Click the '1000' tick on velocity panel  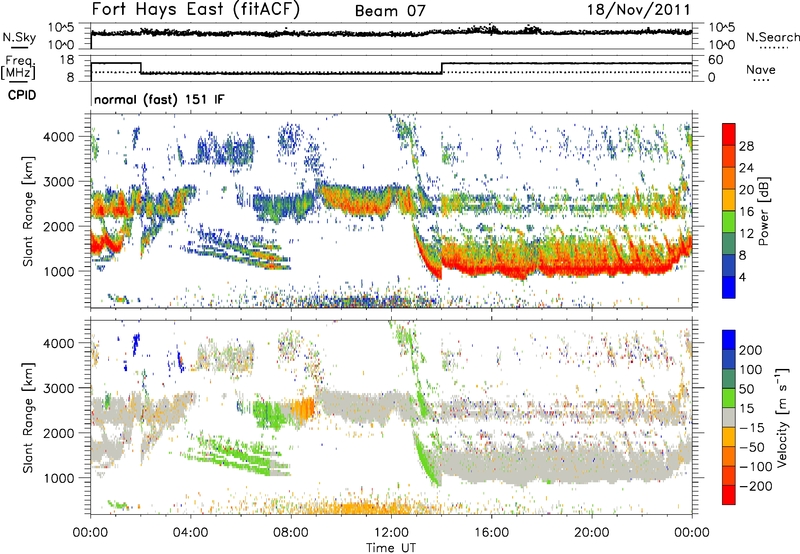click(58, 478)
